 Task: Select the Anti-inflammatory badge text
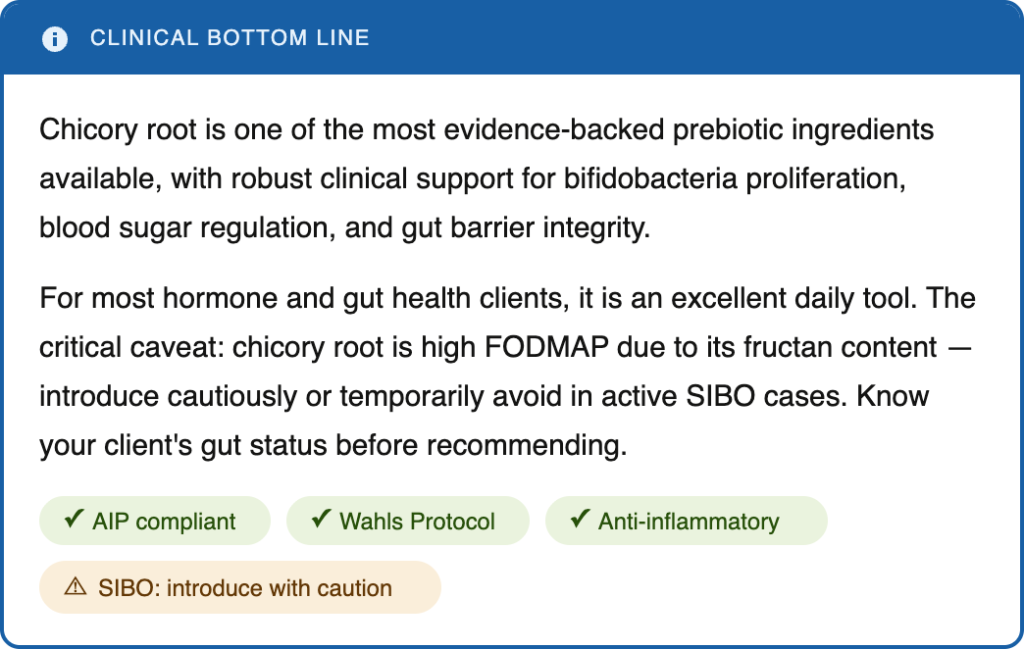(x=688, y=522)
